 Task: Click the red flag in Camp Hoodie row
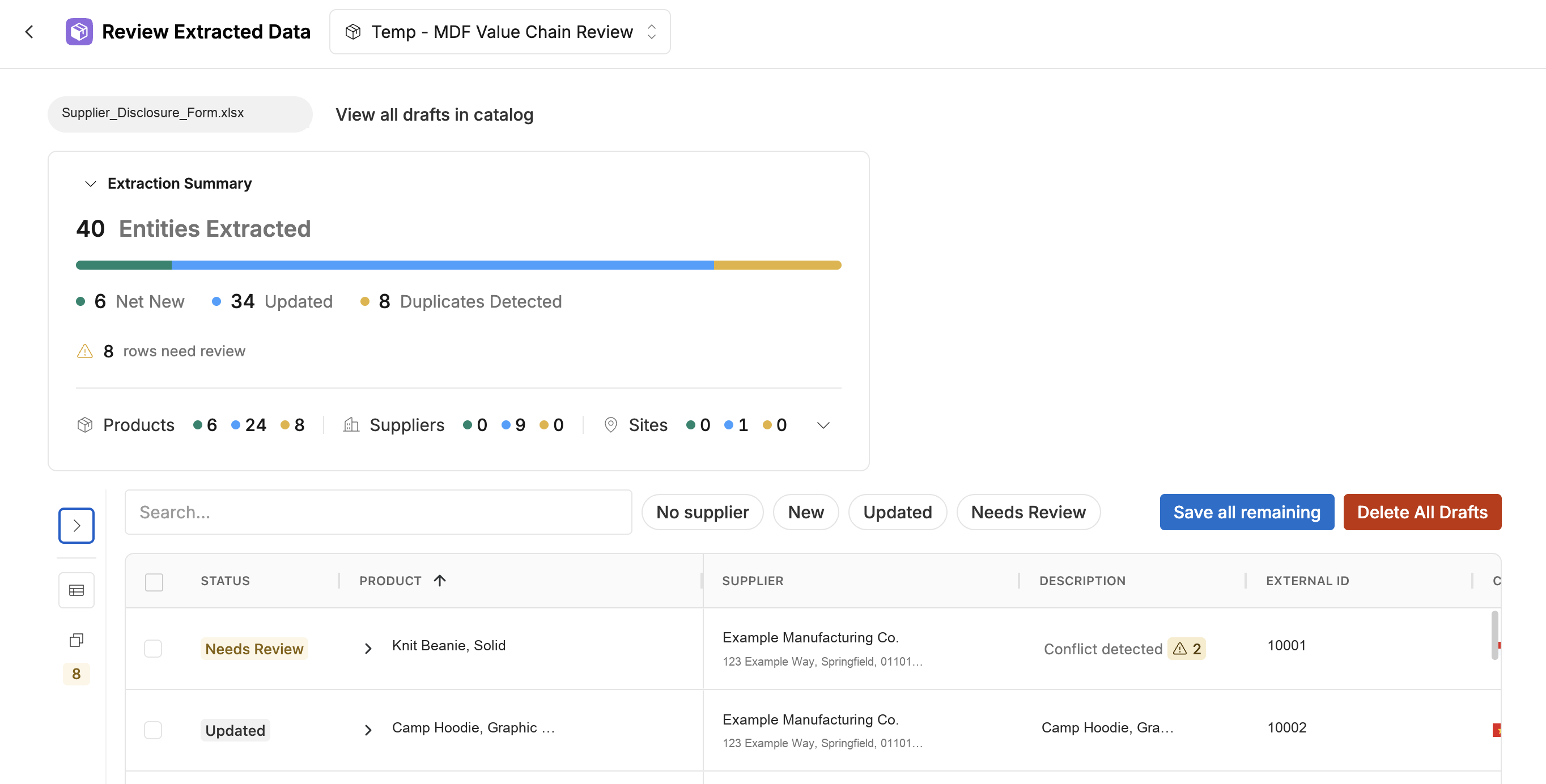point(1496,730)
